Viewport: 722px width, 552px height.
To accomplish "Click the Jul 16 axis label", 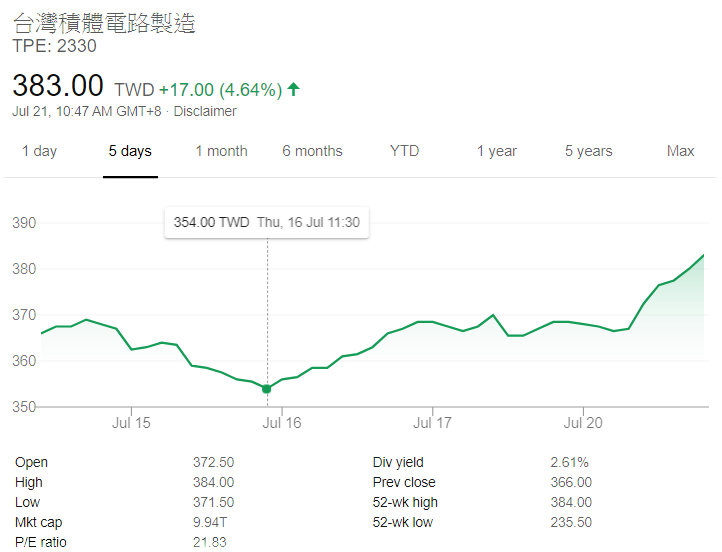I will pos(282,423).
